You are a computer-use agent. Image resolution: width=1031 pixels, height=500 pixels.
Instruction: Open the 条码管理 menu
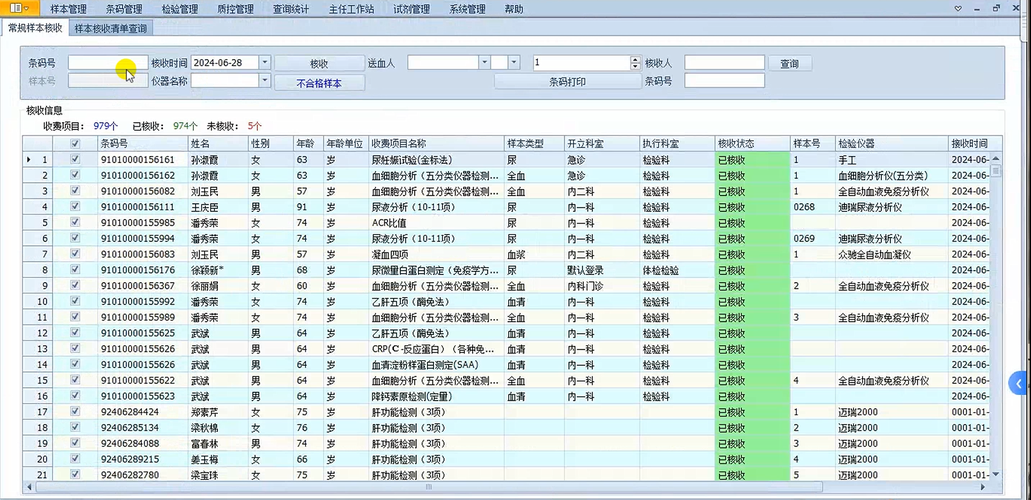[x=124, y=9]
